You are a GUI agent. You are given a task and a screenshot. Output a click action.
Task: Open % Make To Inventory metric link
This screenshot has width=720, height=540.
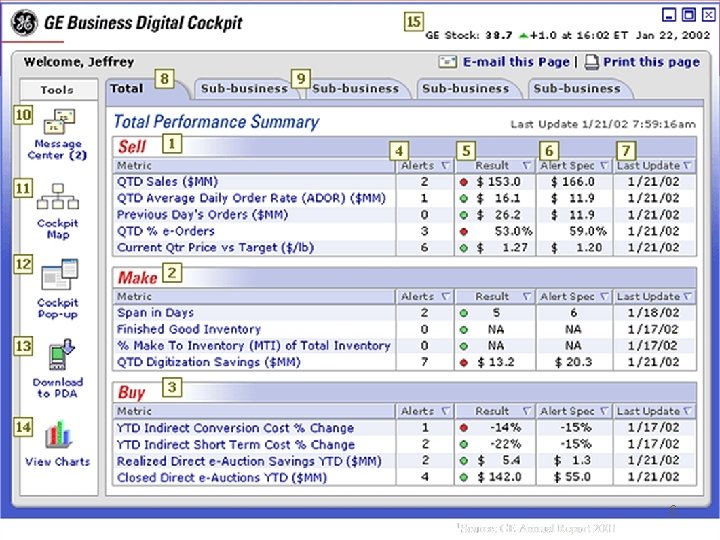click(x=253, y=346)
